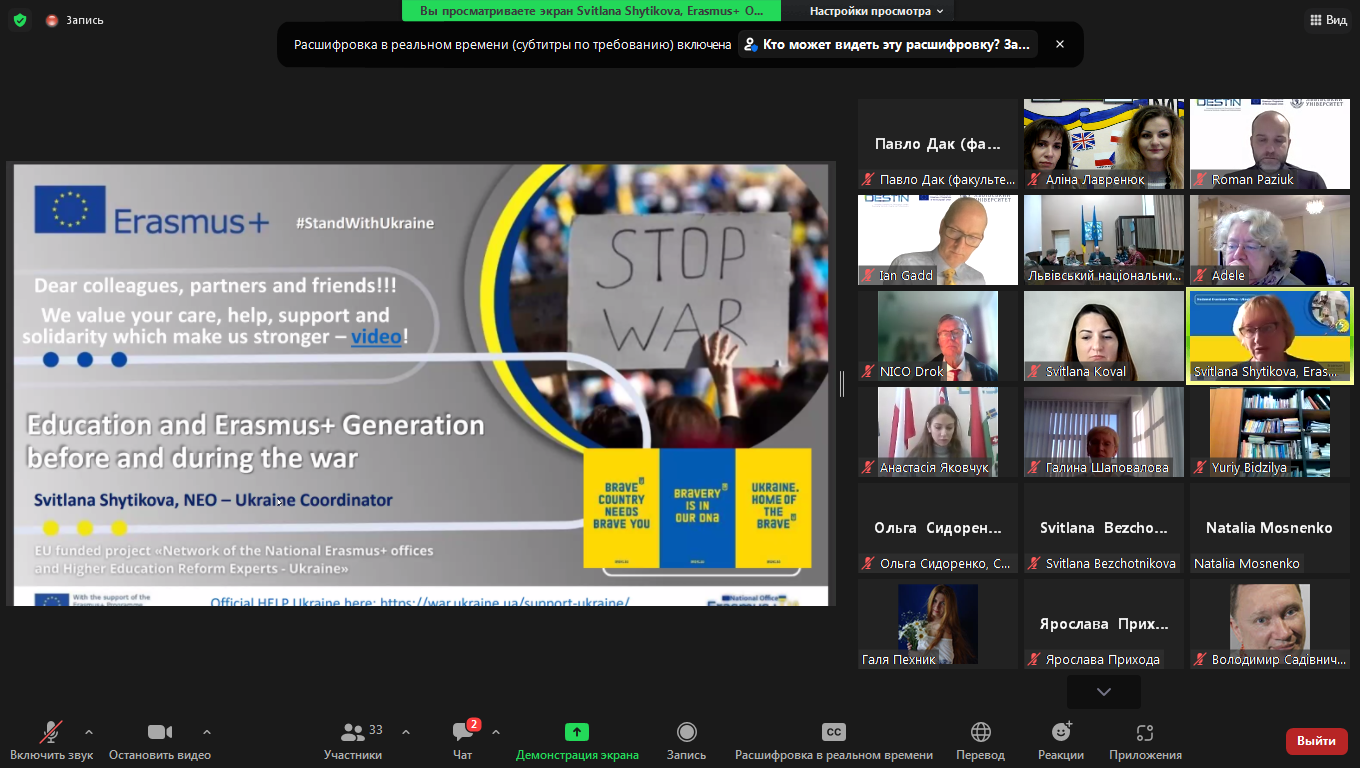The width and height of the screenshot is (1360, 768).
Task: Click the muted mic icon beside NICO Drok
Action: [x=869, y=372]
